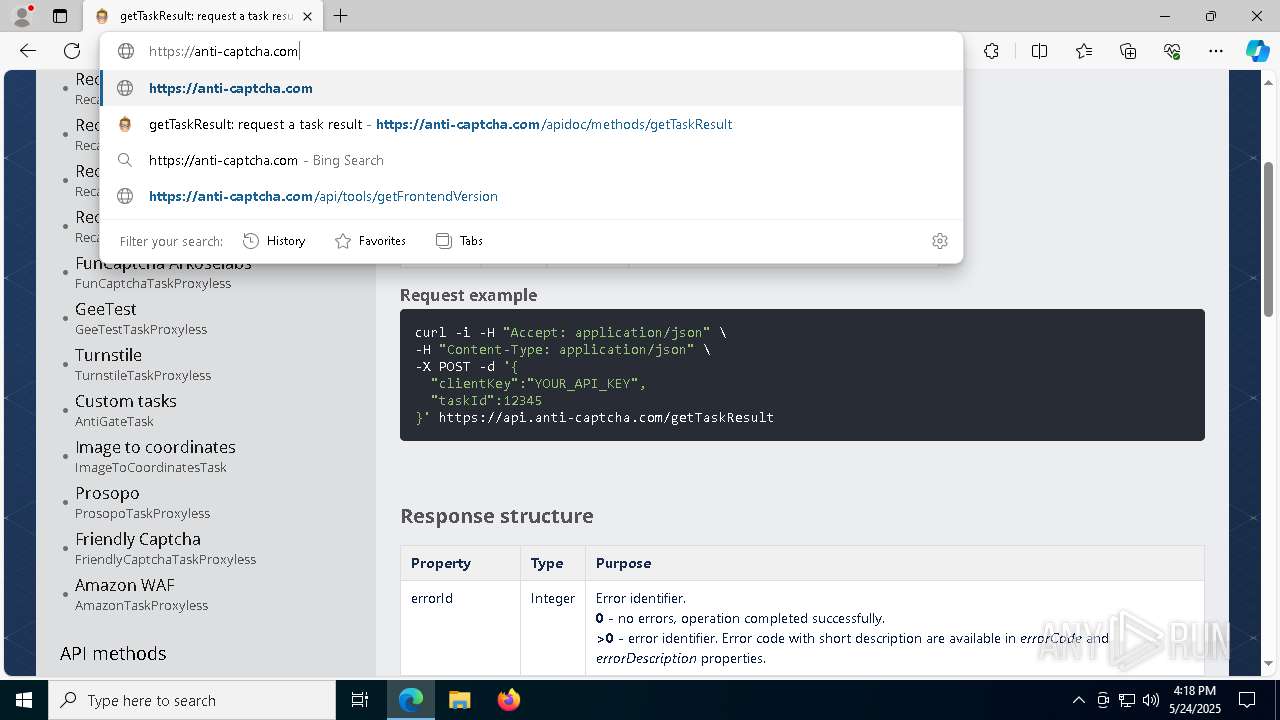Click the Request example heading
This screenshot has height=720, width=1280.
(468, 295)
